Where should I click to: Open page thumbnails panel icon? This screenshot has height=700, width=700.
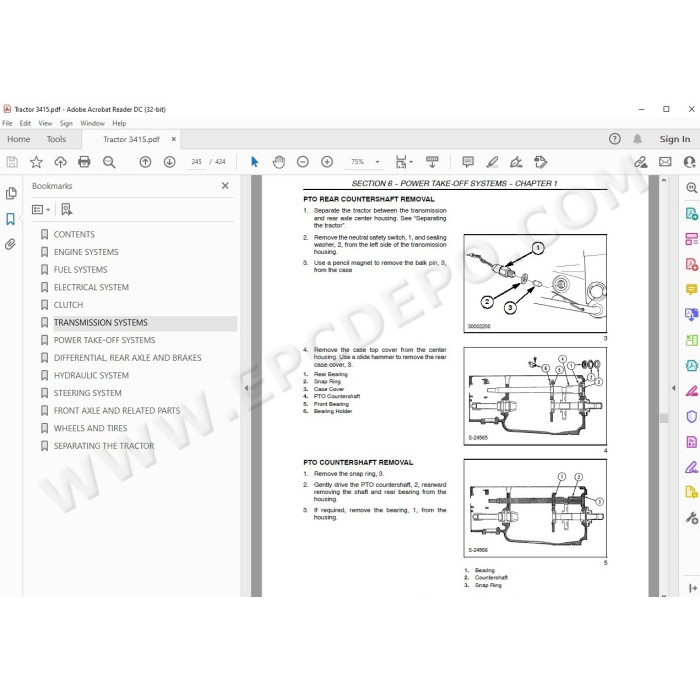11,193
